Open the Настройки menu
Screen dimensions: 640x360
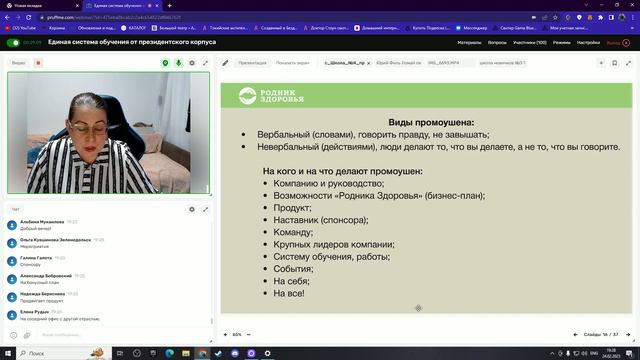click(588, 42)
